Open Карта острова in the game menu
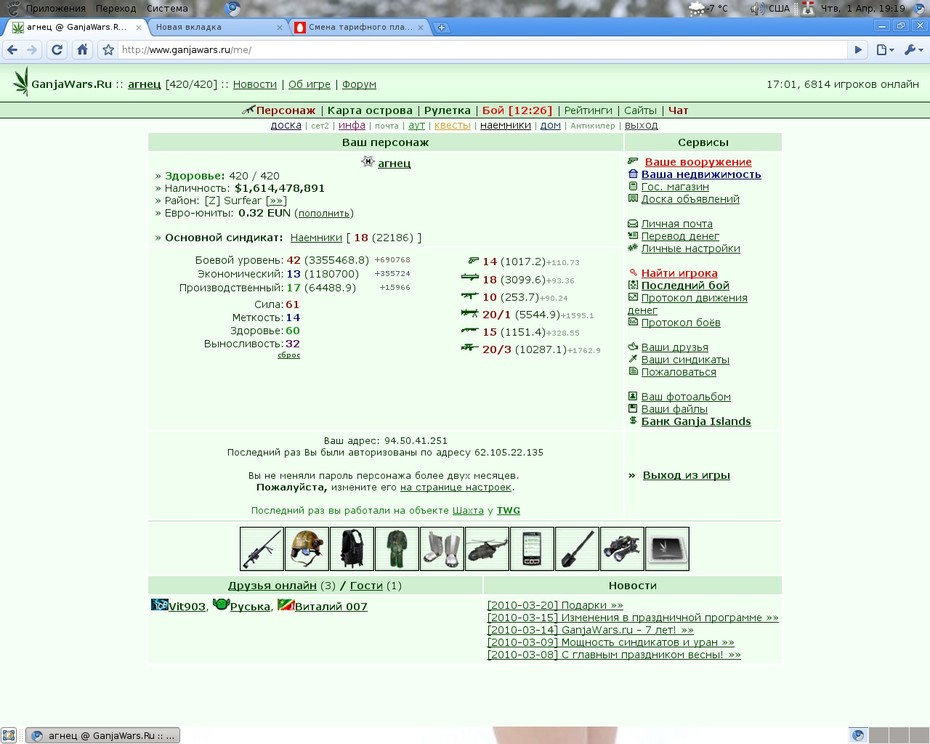Image resolution: width=930 pixels, height=744 pixels. pos(370,110)
